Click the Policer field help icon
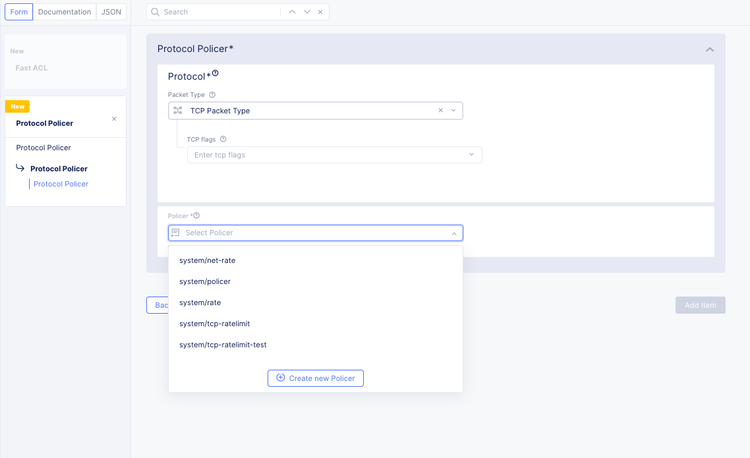Viewport: 750px width, 458px height. point(197,215)
